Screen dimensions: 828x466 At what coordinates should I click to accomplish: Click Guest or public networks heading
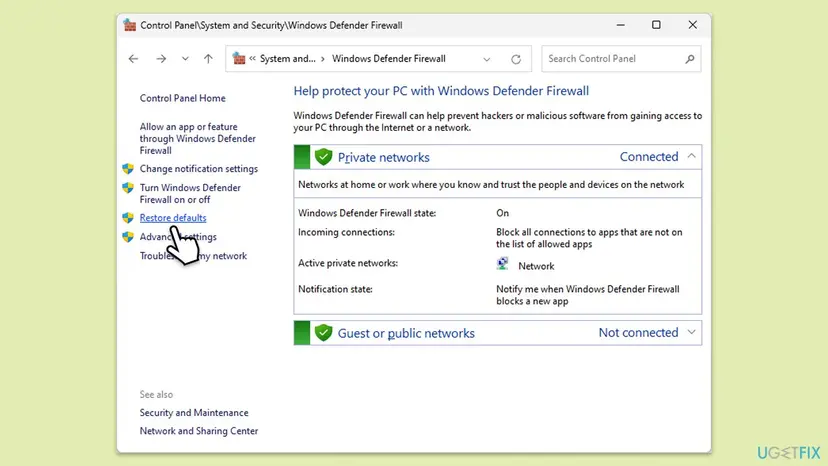(x=406, y=333)
